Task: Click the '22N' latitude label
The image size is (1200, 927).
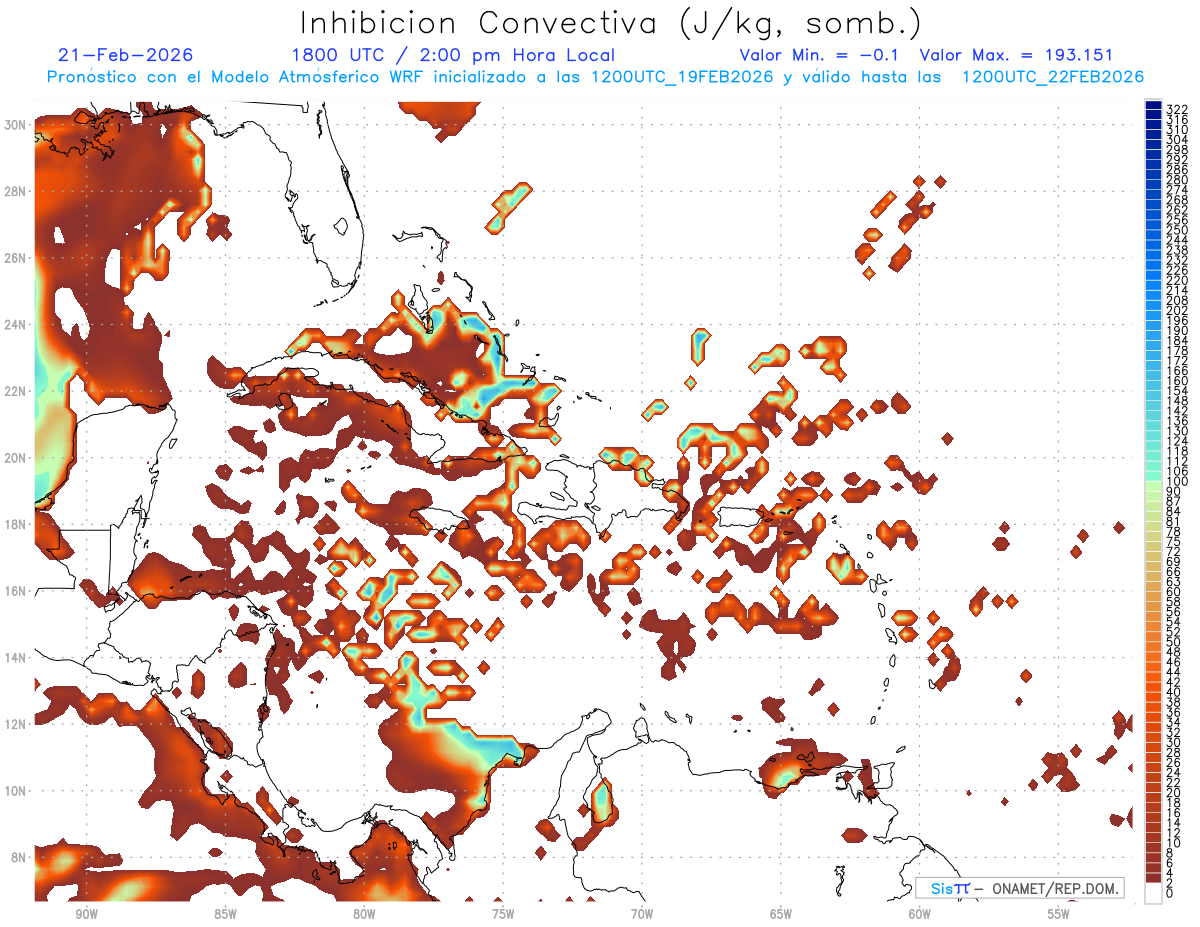Action: (15, 391)
